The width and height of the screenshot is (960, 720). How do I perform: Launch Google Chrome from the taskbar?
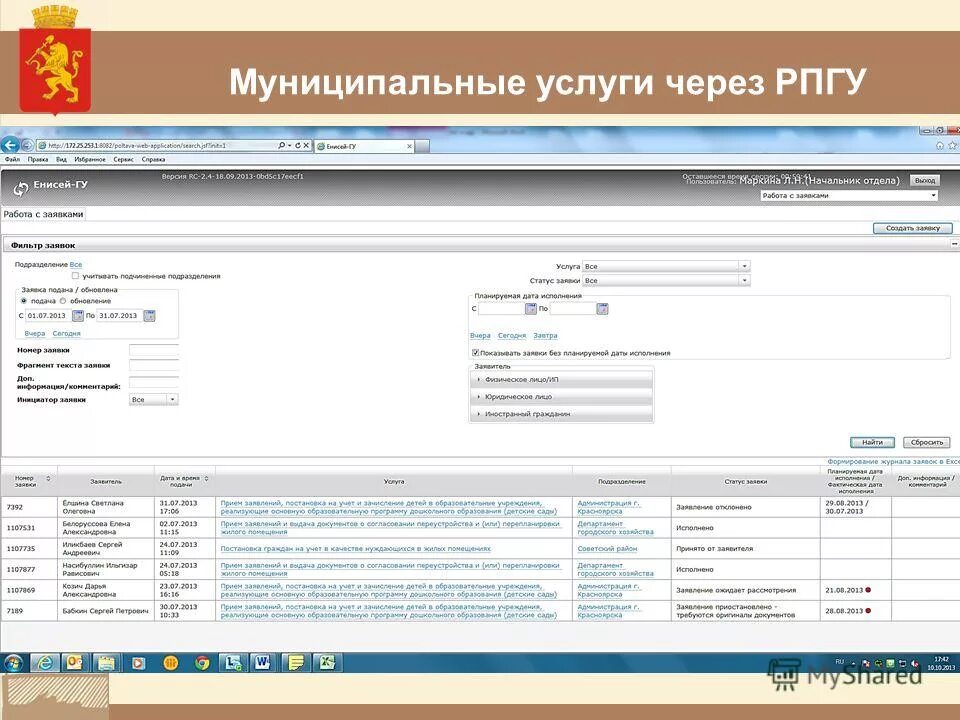(203, 662)
